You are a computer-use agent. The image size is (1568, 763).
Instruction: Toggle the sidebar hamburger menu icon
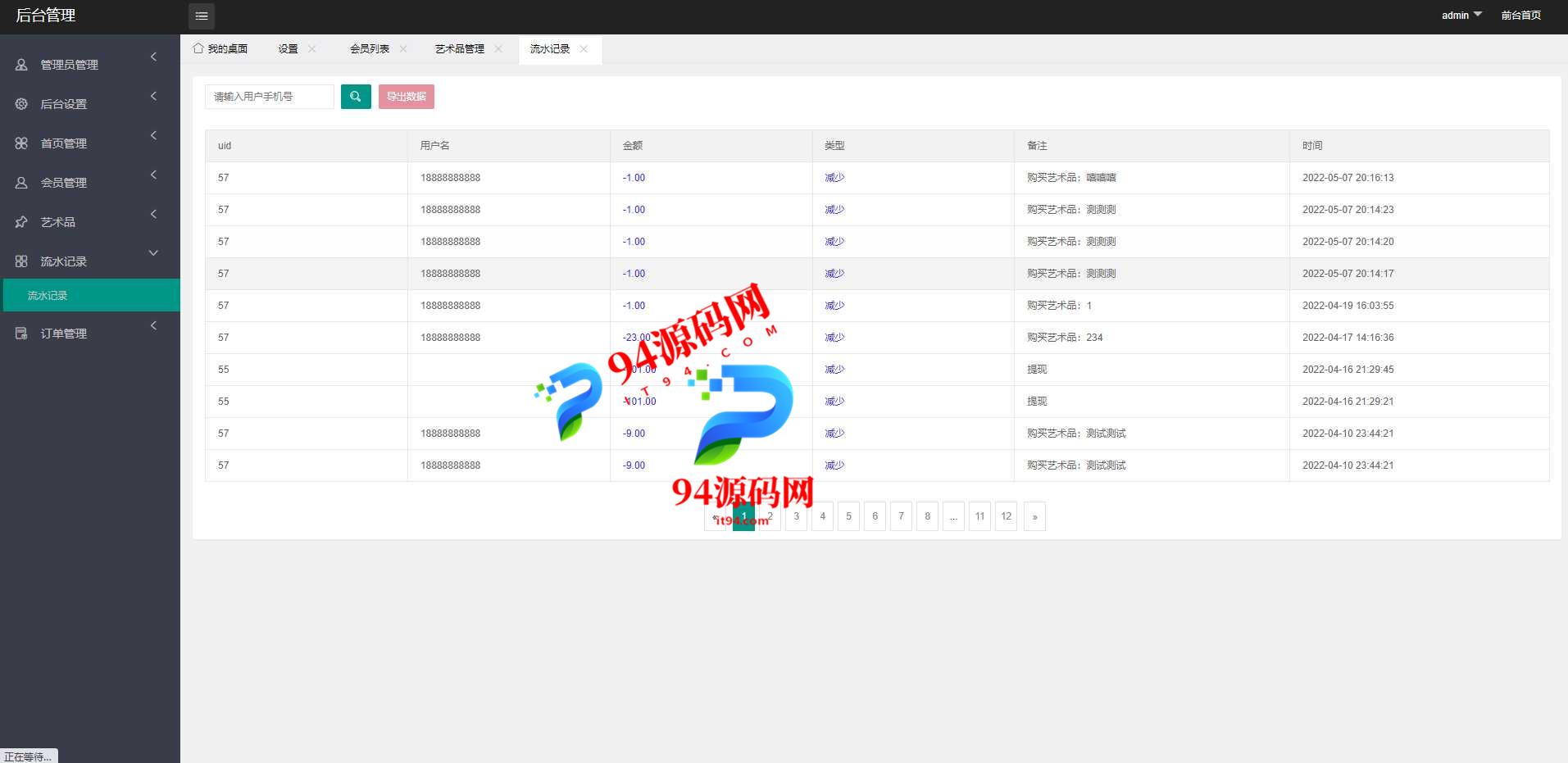pyautogui.click(x=202, y=16)
